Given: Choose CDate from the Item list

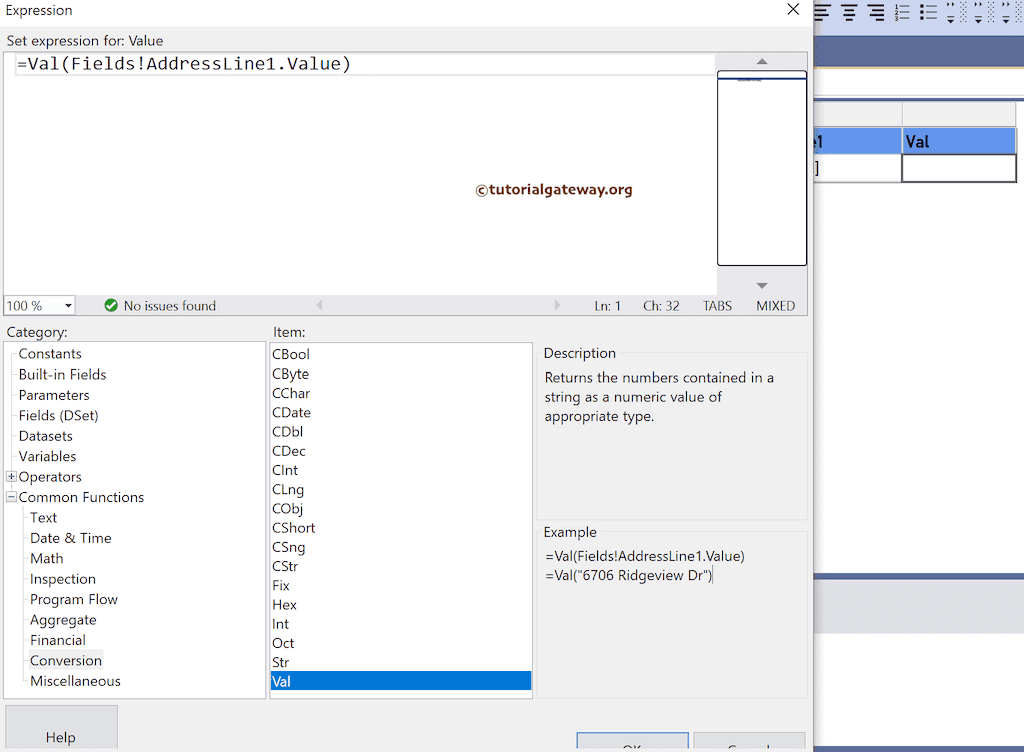Looking at the screenshot, I should click(x=291, y=412).
